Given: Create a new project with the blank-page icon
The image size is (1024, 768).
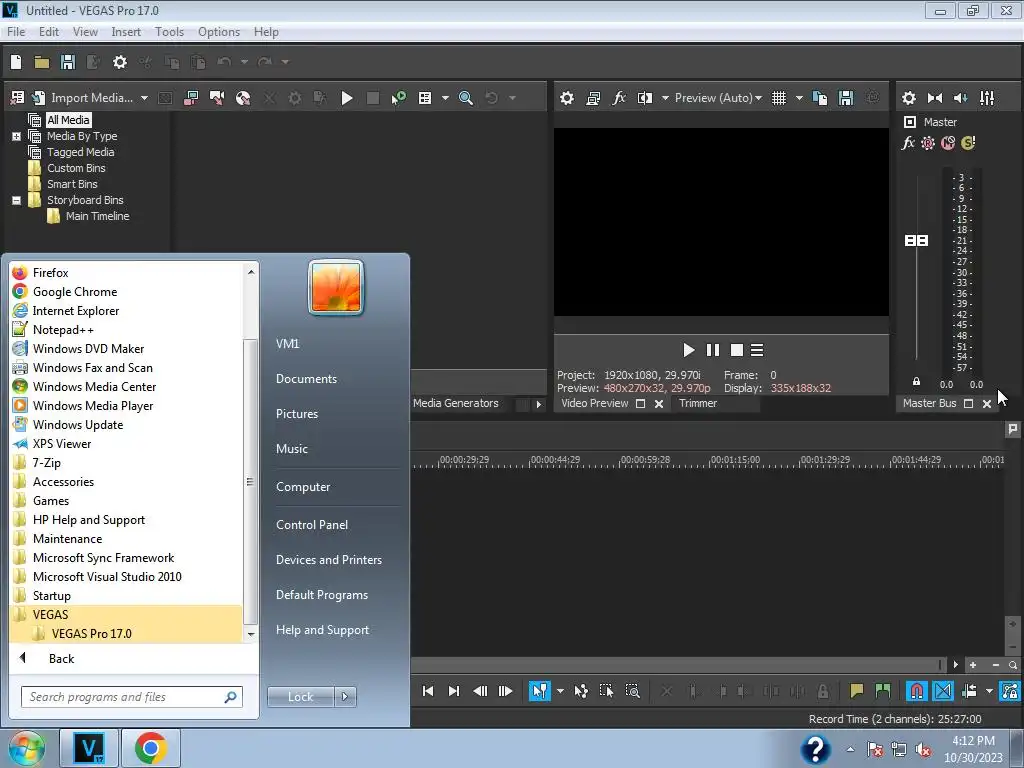Looking at the screenshot, I should click(16, 62).
